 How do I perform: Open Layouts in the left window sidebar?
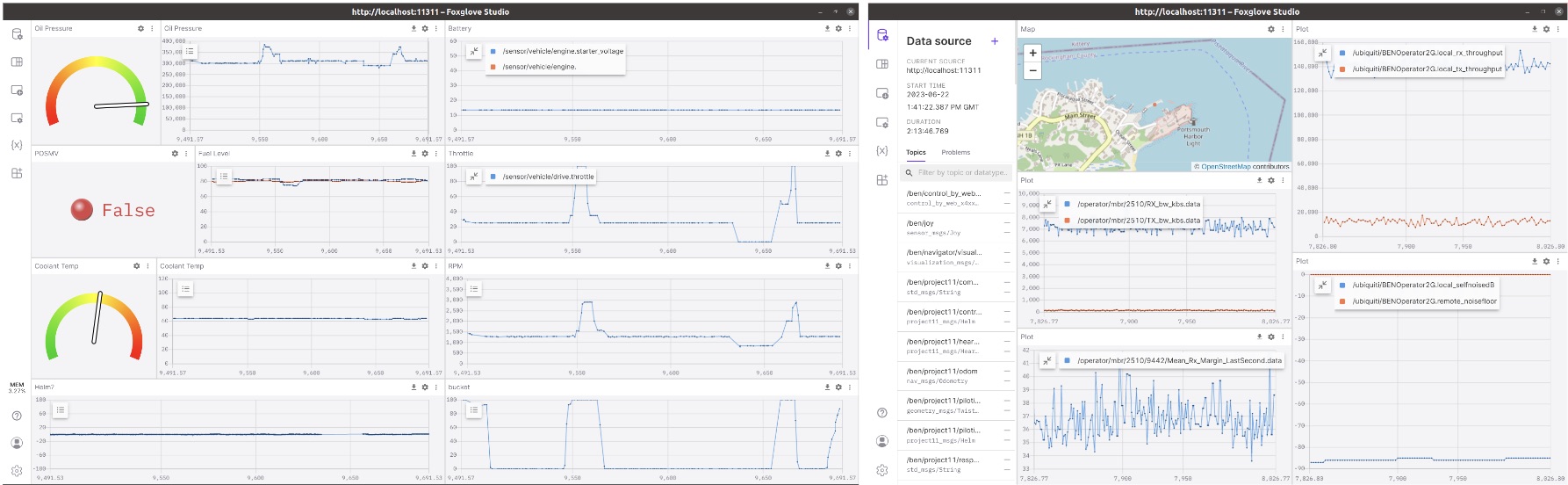(x=17, y=62)
